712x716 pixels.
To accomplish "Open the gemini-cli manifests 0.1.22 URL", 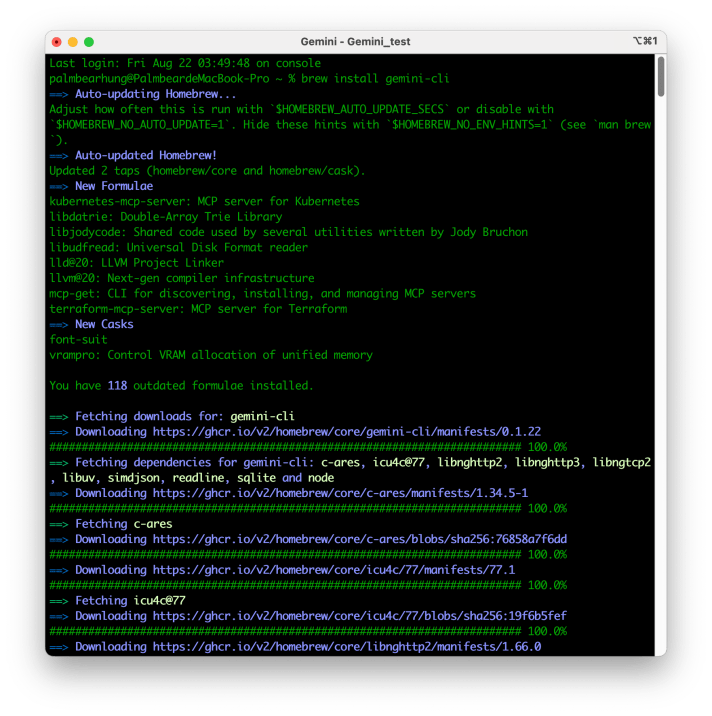I will (x=346, y=432).
